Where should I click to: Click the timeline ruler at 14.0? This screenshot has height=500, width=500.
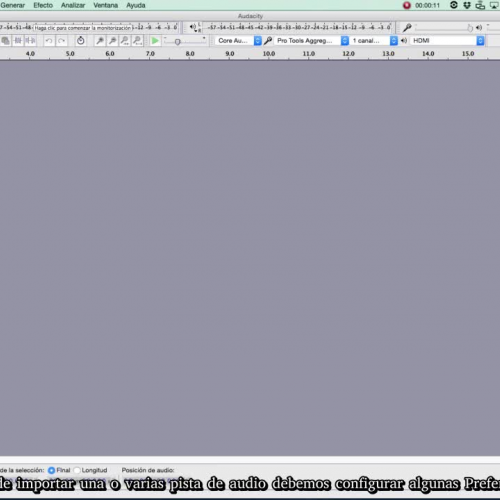pyautogui.click(x=428, y=54)
